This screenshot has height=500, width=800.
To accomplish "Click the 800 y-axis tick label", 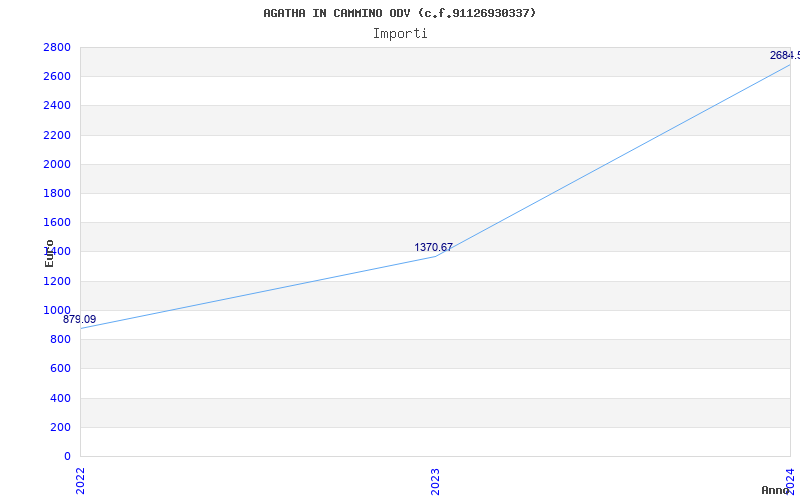I will (x=61, y=339).
